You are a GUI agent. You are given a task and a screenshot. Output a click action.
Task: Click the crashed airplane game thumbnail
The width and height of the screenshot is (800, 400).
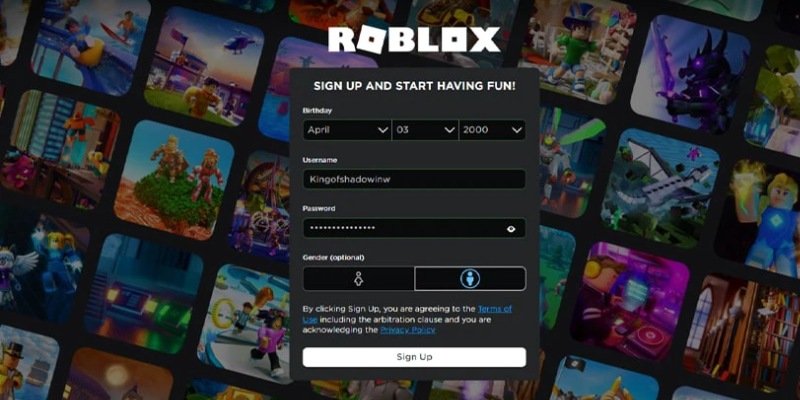pos(660,189)
